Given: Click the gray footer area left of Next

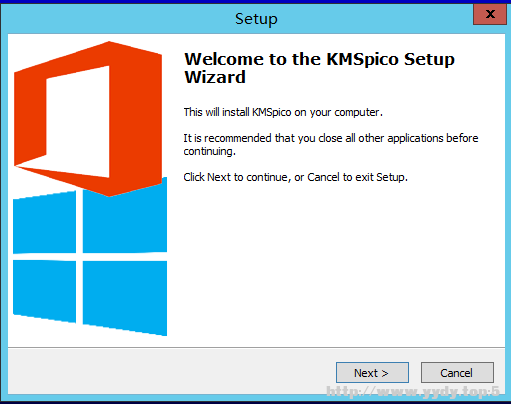Looking at the screenshot, I should point(172,372).
